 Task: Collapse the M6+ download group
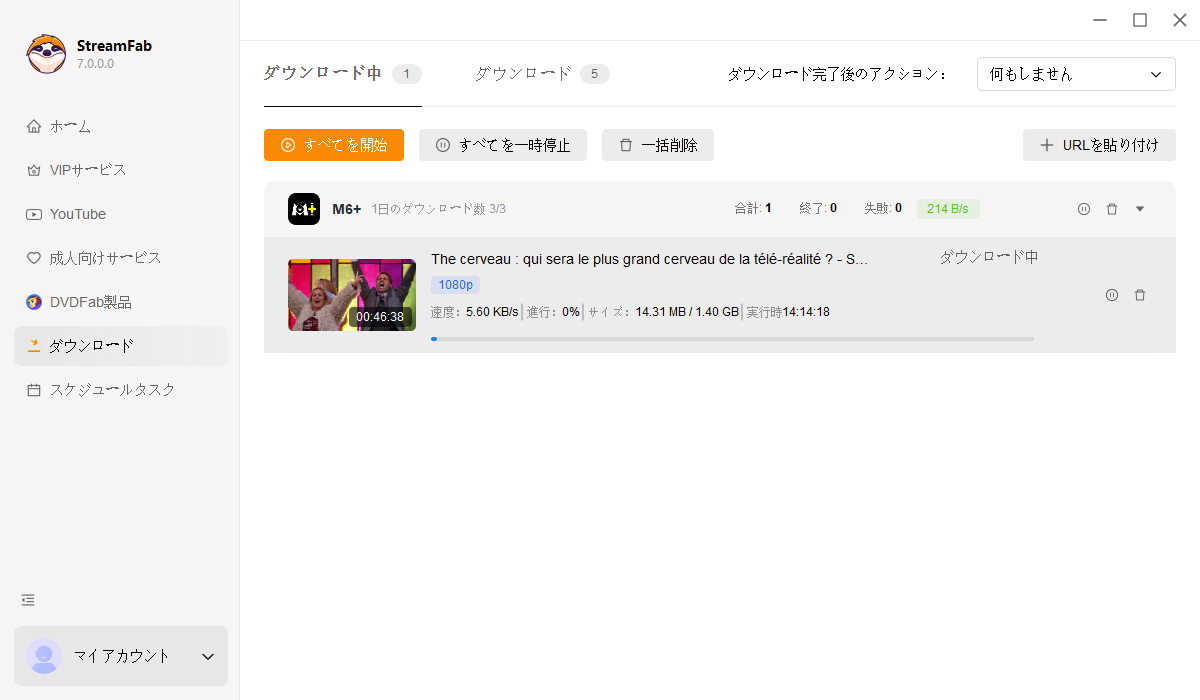(1140, 208)
